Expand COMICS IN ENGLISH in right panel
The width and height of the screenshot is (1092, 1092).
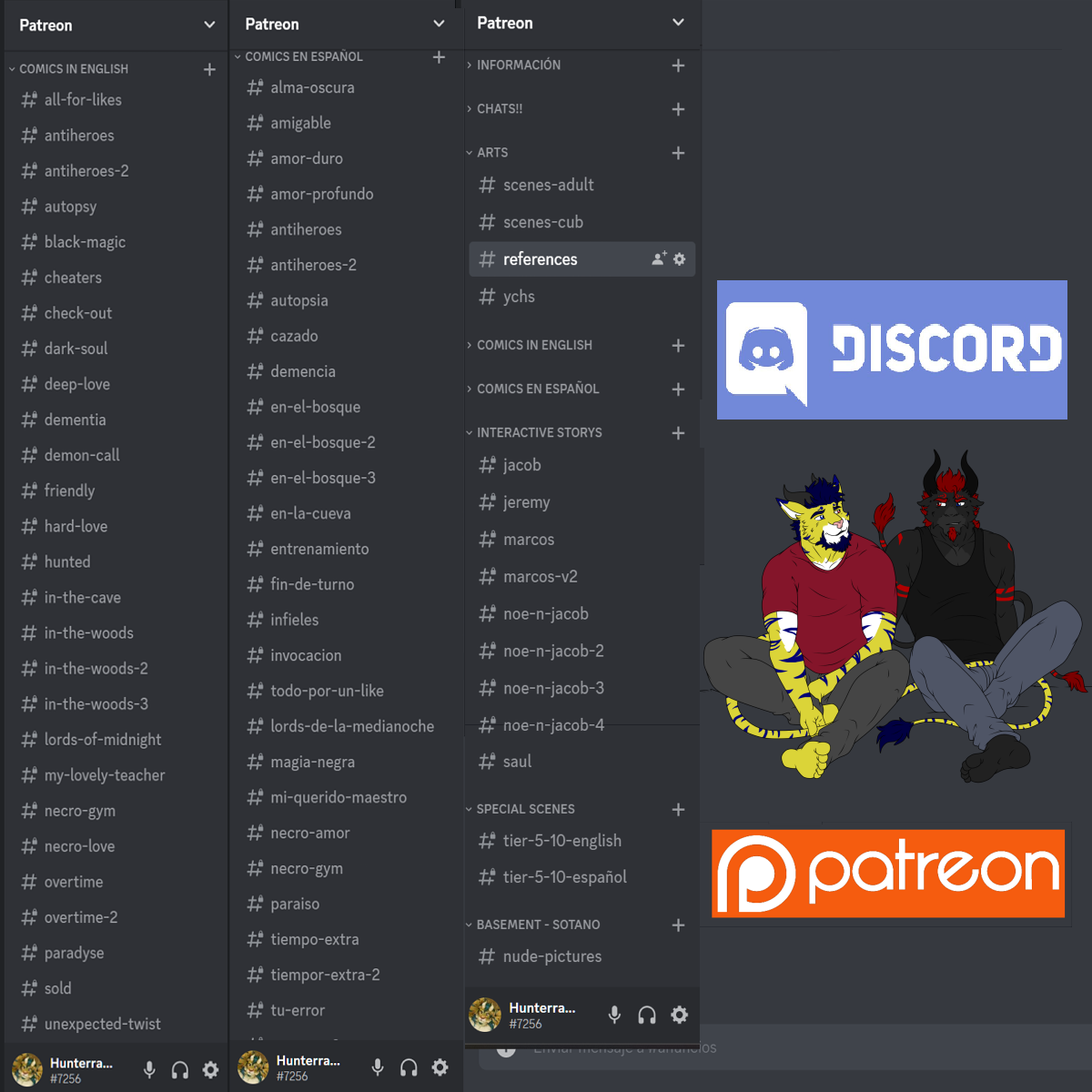pyautogui.click(x=534, y=345)
